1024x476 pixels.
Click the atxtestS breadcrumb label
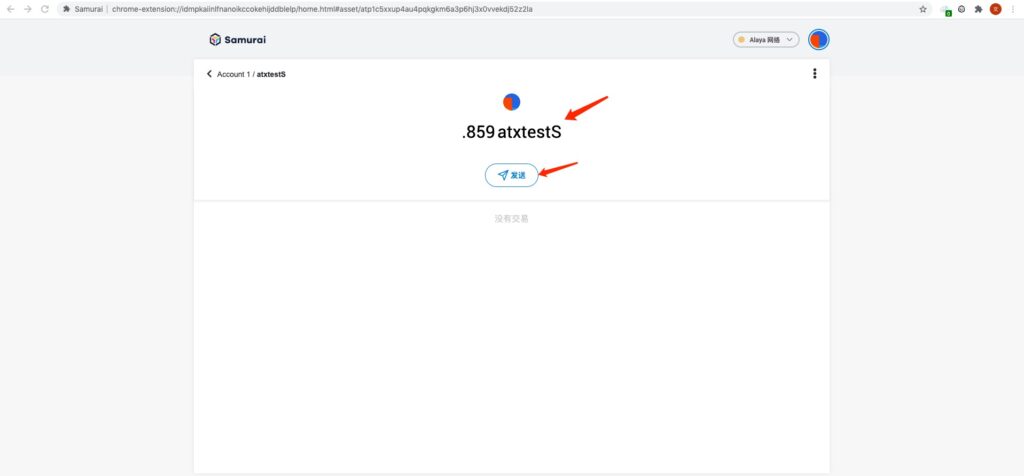pos(271,74)
